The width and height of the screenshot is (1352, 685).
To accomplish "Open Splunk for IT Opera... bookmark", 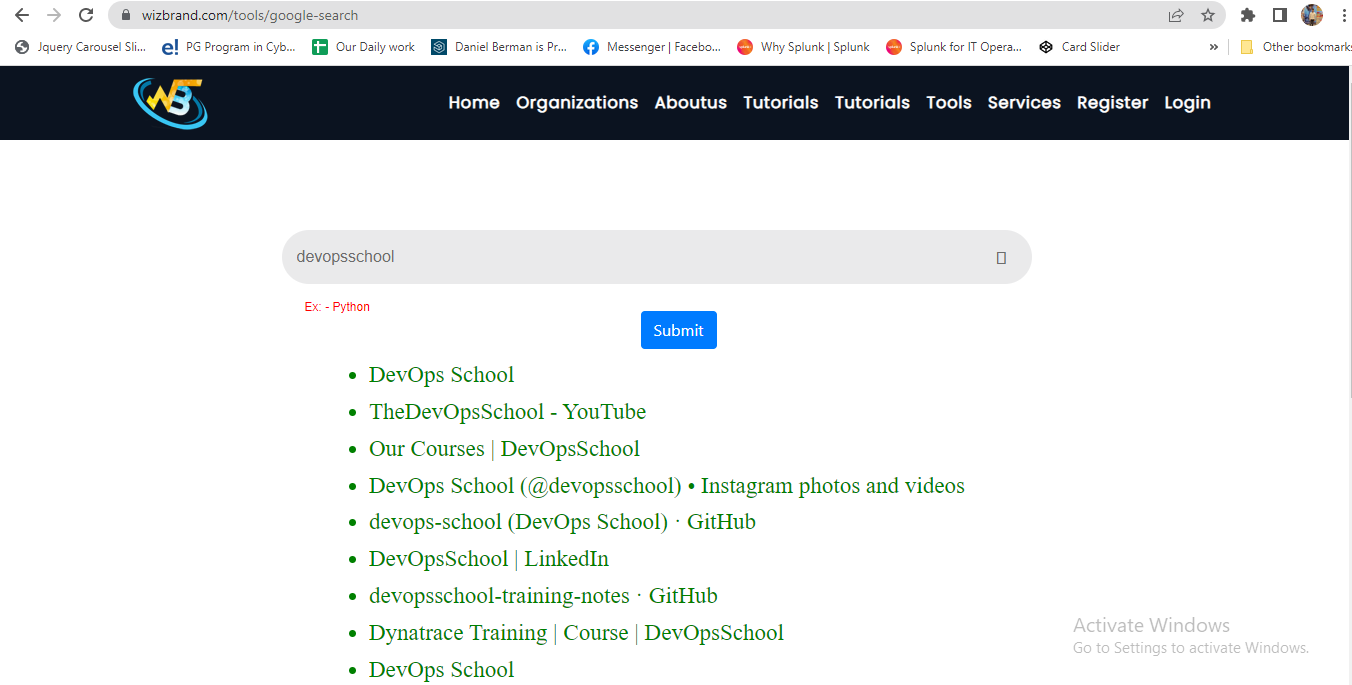I will (x=954, y=47).
